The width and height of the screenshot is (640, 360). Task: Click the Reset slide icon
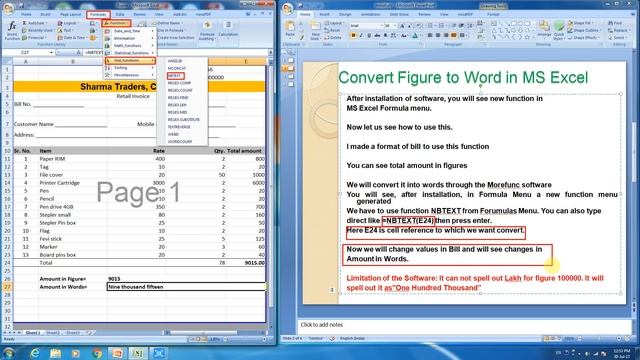[x=333, y=30]
